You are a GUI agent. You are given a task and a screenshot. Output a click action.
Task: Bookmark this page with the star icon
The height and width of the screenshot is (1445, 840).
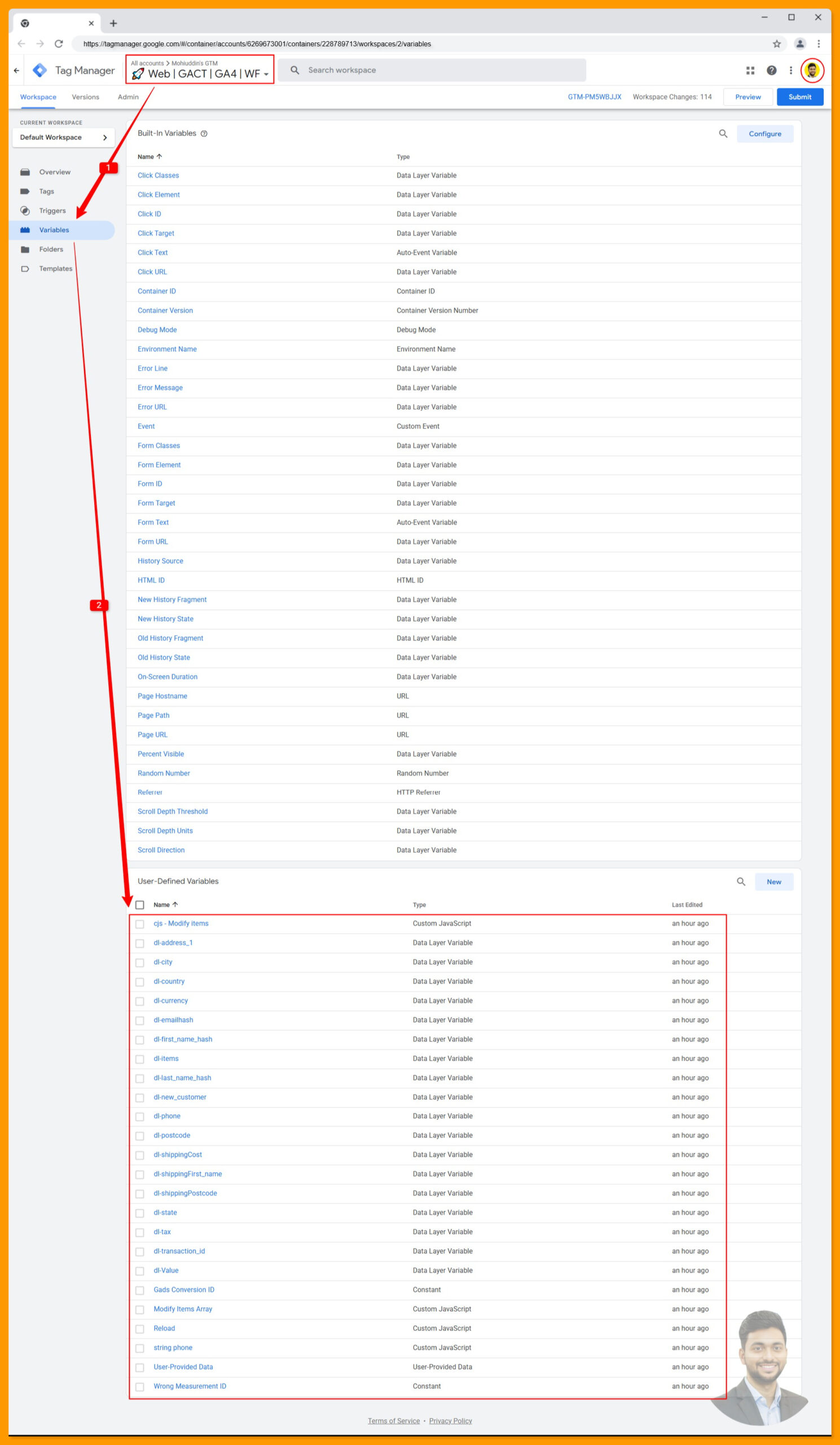(x=776, y=43)
